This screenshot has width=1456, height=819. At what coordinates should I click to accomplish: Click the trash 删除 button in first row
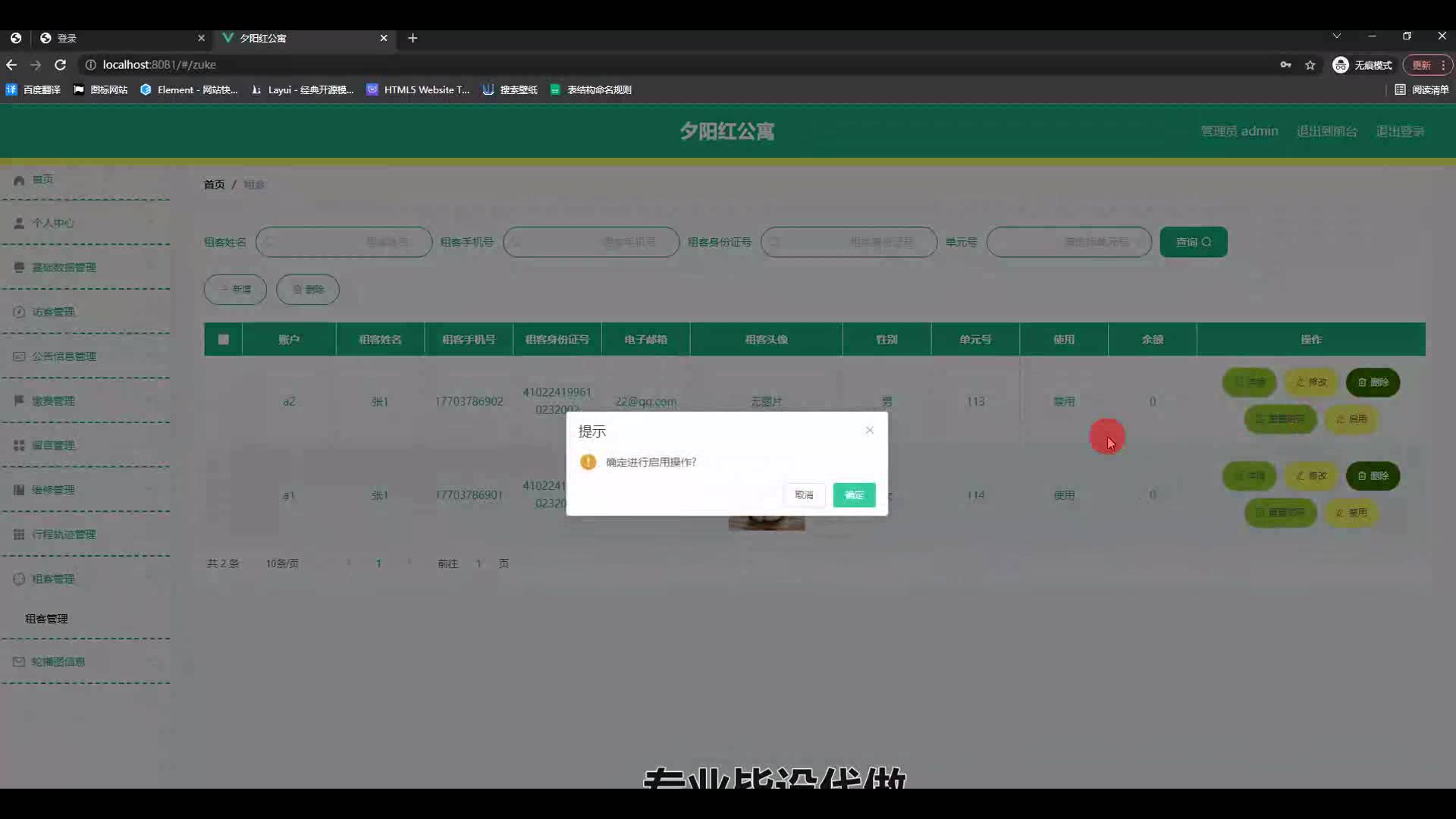coord(1373,382)
